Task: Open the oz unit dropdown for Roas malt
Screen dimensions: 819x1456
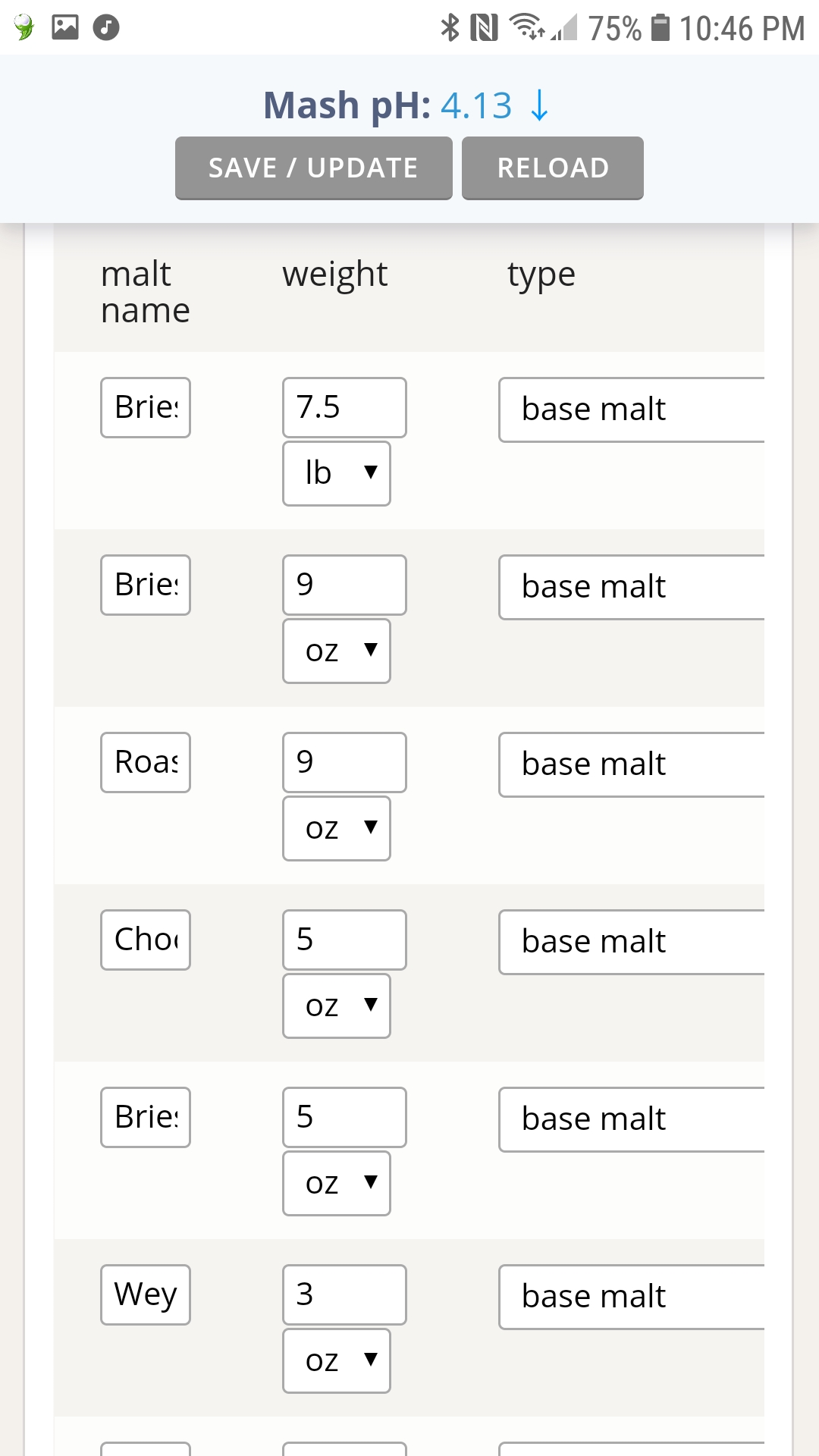Action: coord(337,829)
